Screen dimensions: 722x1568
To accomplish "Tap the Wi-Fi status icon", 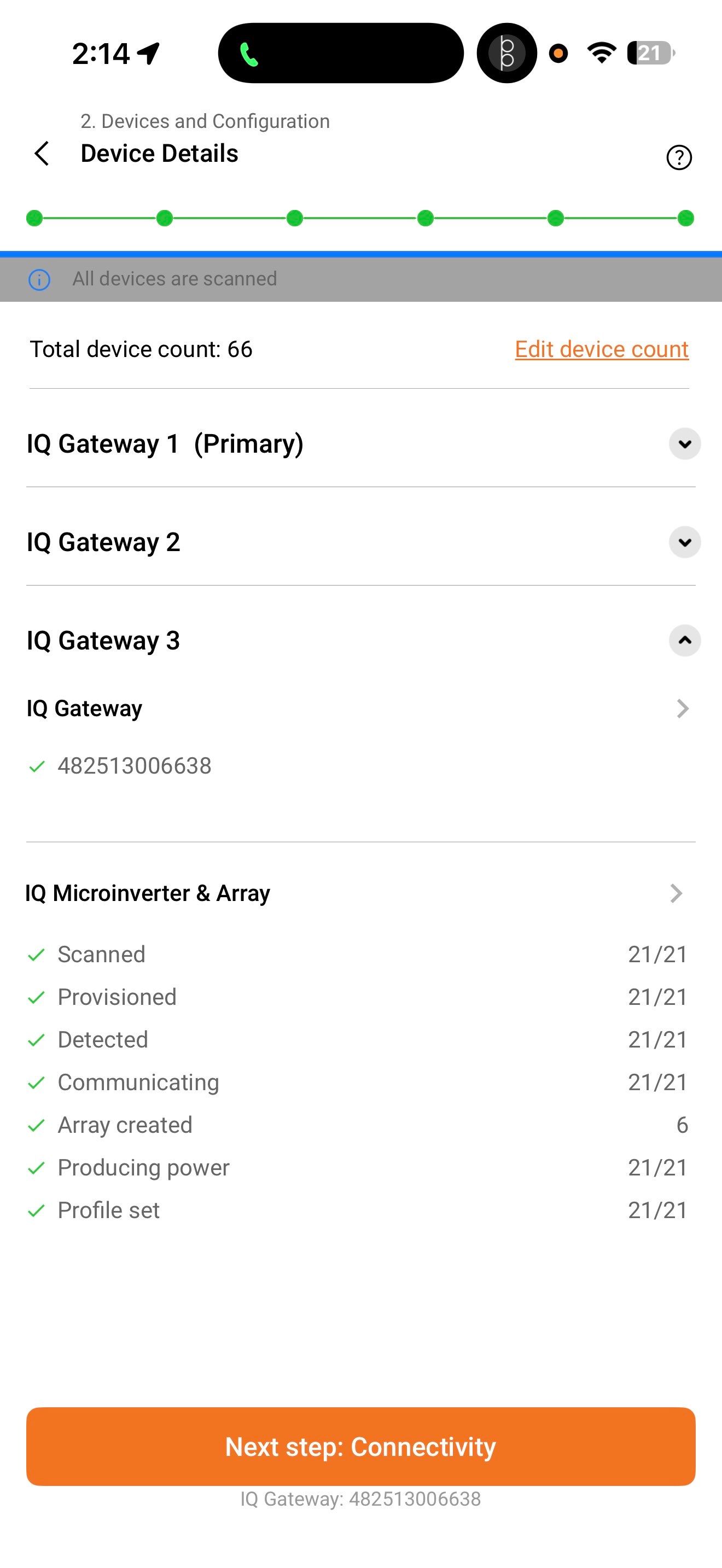I will coord(601,54).
